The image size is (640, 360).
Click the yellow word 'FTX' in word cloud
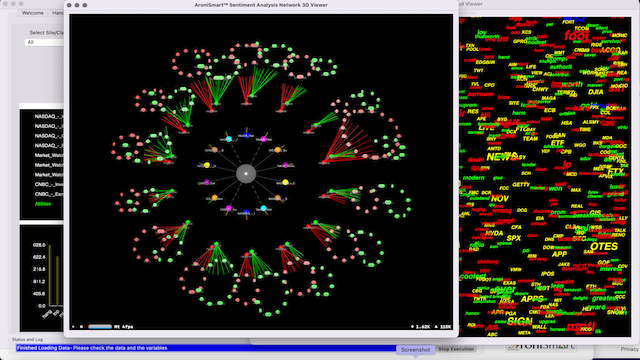[615, 172]
